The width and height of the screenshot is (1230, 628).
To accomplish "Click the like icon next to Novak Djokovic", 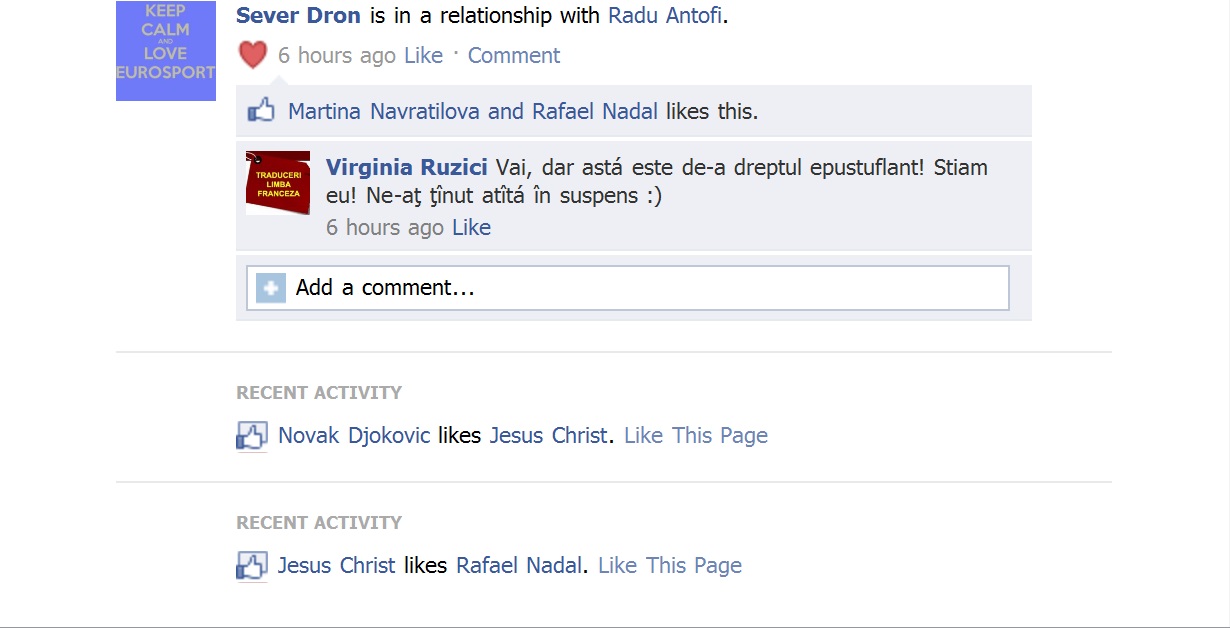I will [x=251, y=436].
